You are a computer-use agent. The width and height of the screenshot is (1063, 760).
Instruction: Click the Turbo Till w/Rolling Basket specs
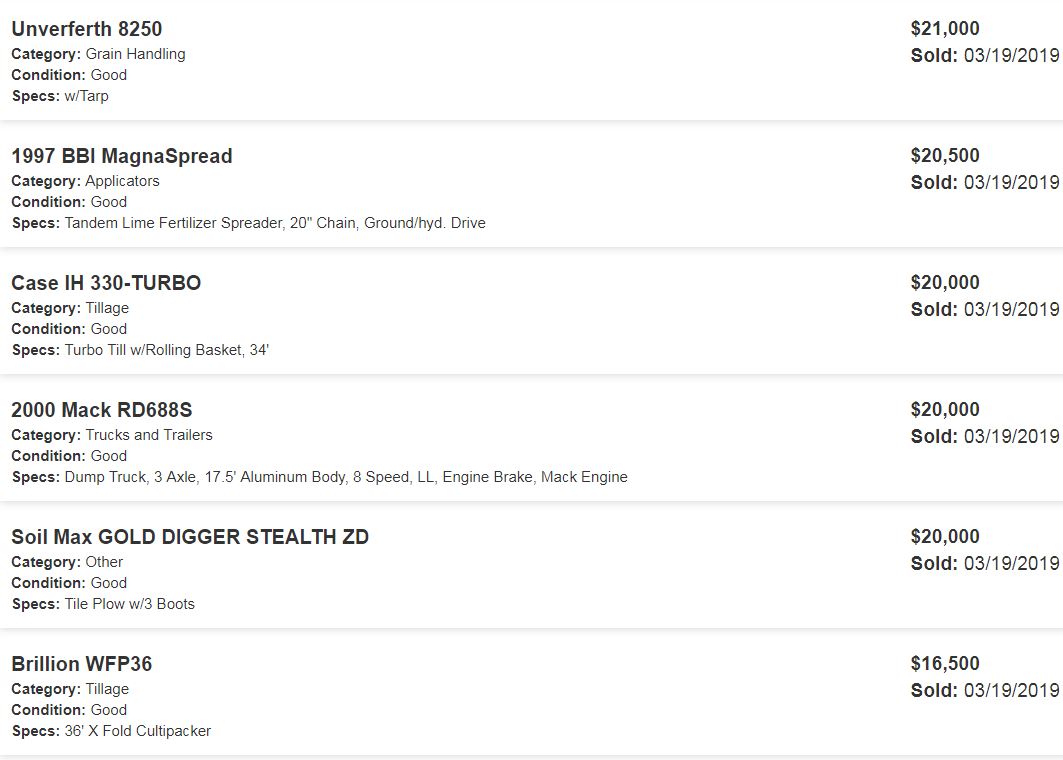tap(166, 350)
